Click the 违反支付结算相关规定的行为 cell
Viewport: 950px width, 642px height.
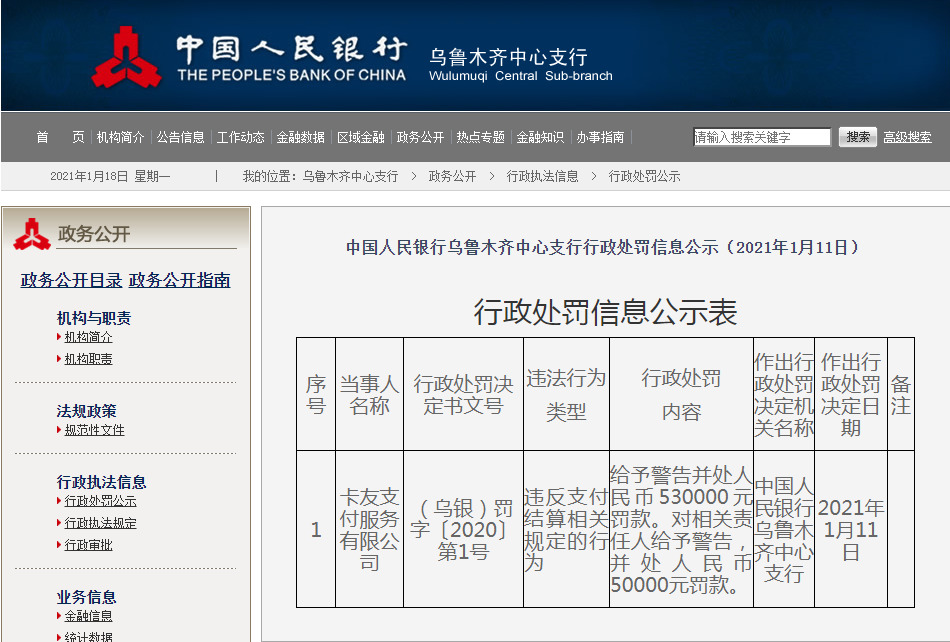coord(566,530)
